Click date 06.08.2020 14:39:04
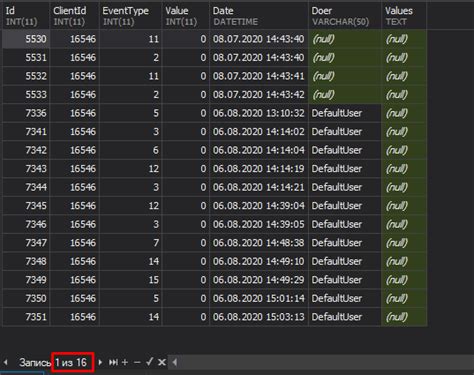Image resolution: width=474 pixels, height=375 pixels. (259, 206)
